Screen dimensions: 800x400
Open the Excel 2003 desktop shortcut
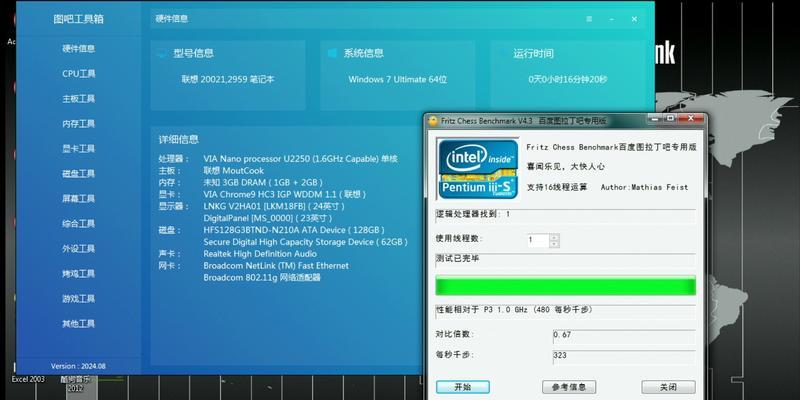(28, 380)
